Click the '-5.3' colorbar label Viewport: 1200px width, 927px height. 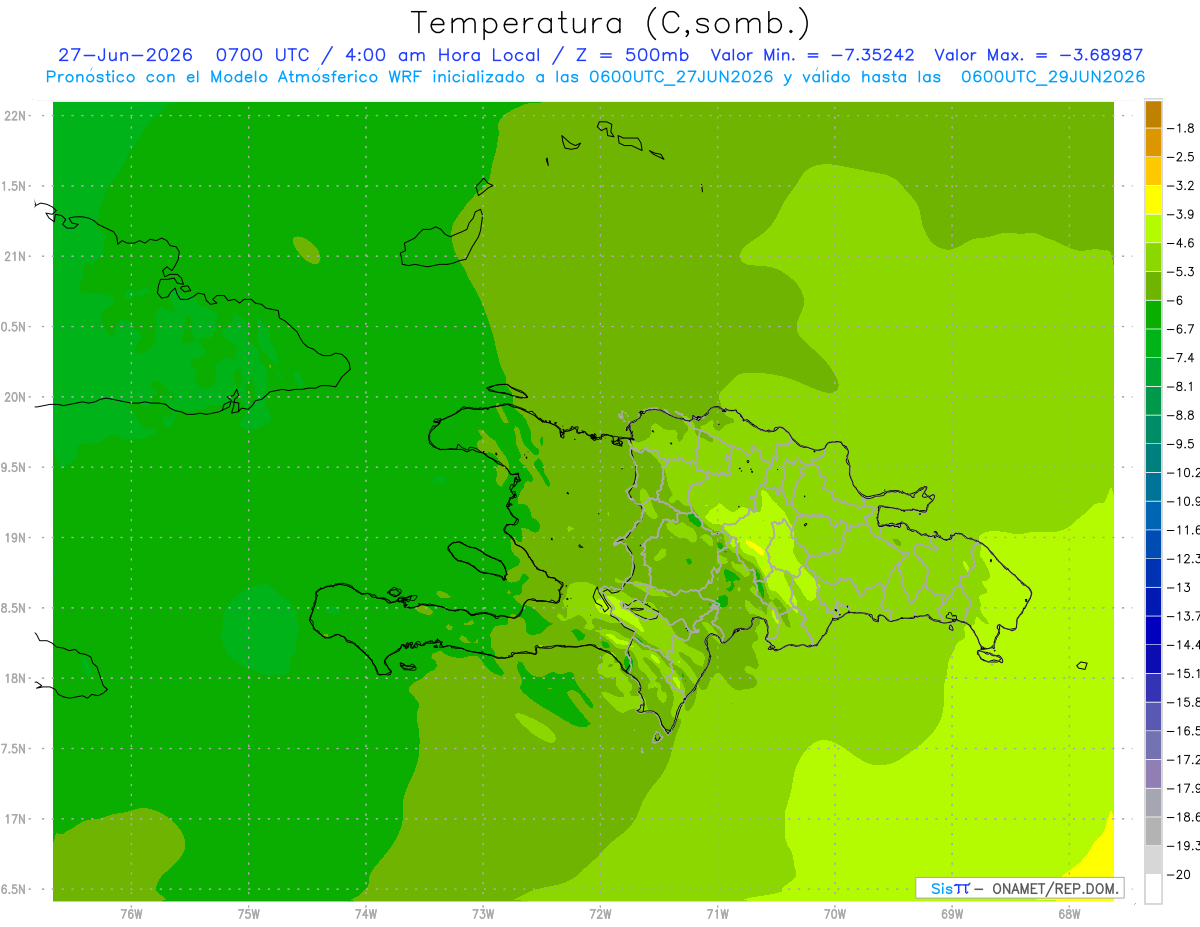coord(1181,272)
